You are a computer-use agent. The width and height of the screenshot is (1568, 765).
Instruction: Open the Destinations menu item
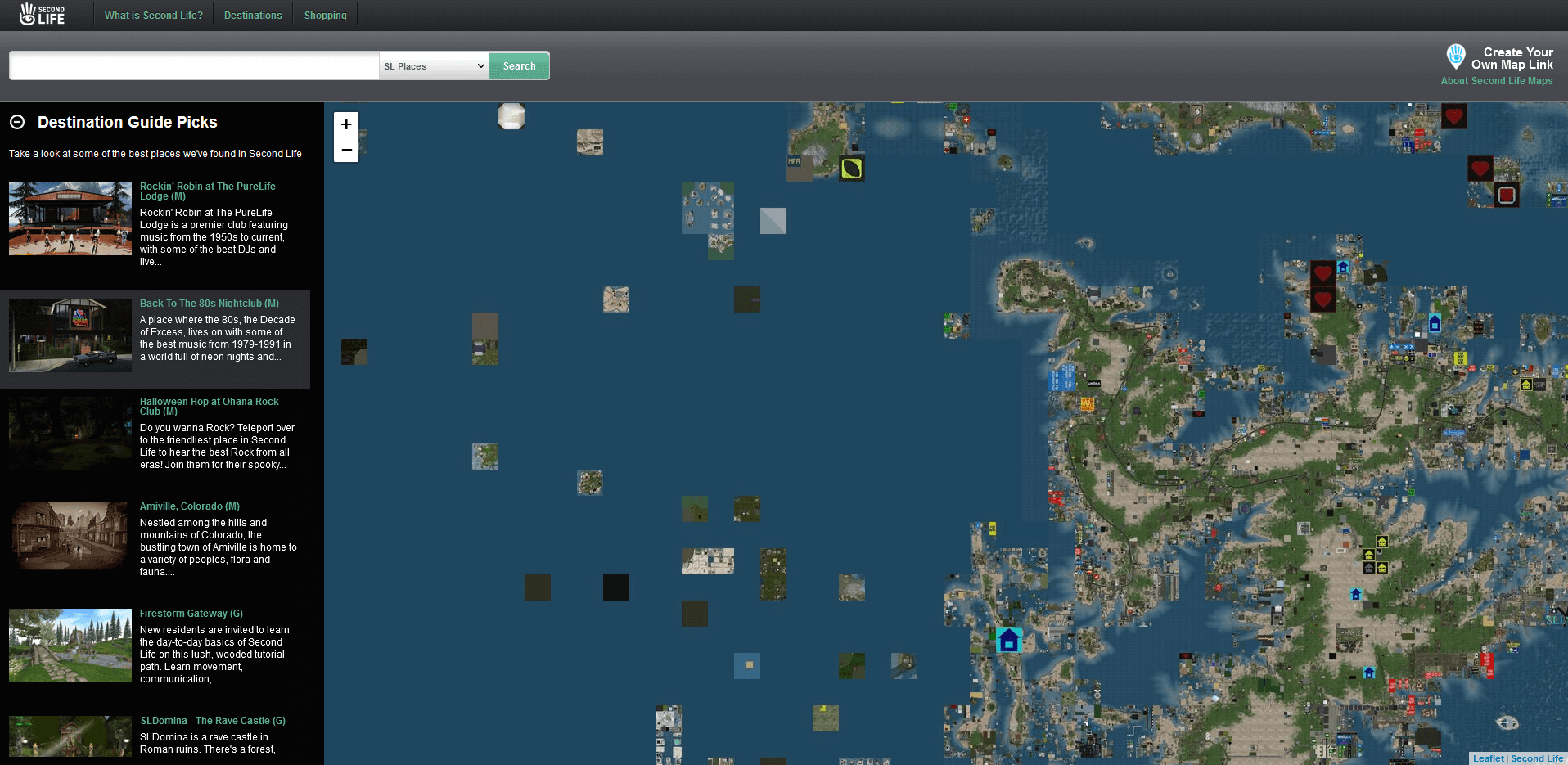click(x=253, y=16)
